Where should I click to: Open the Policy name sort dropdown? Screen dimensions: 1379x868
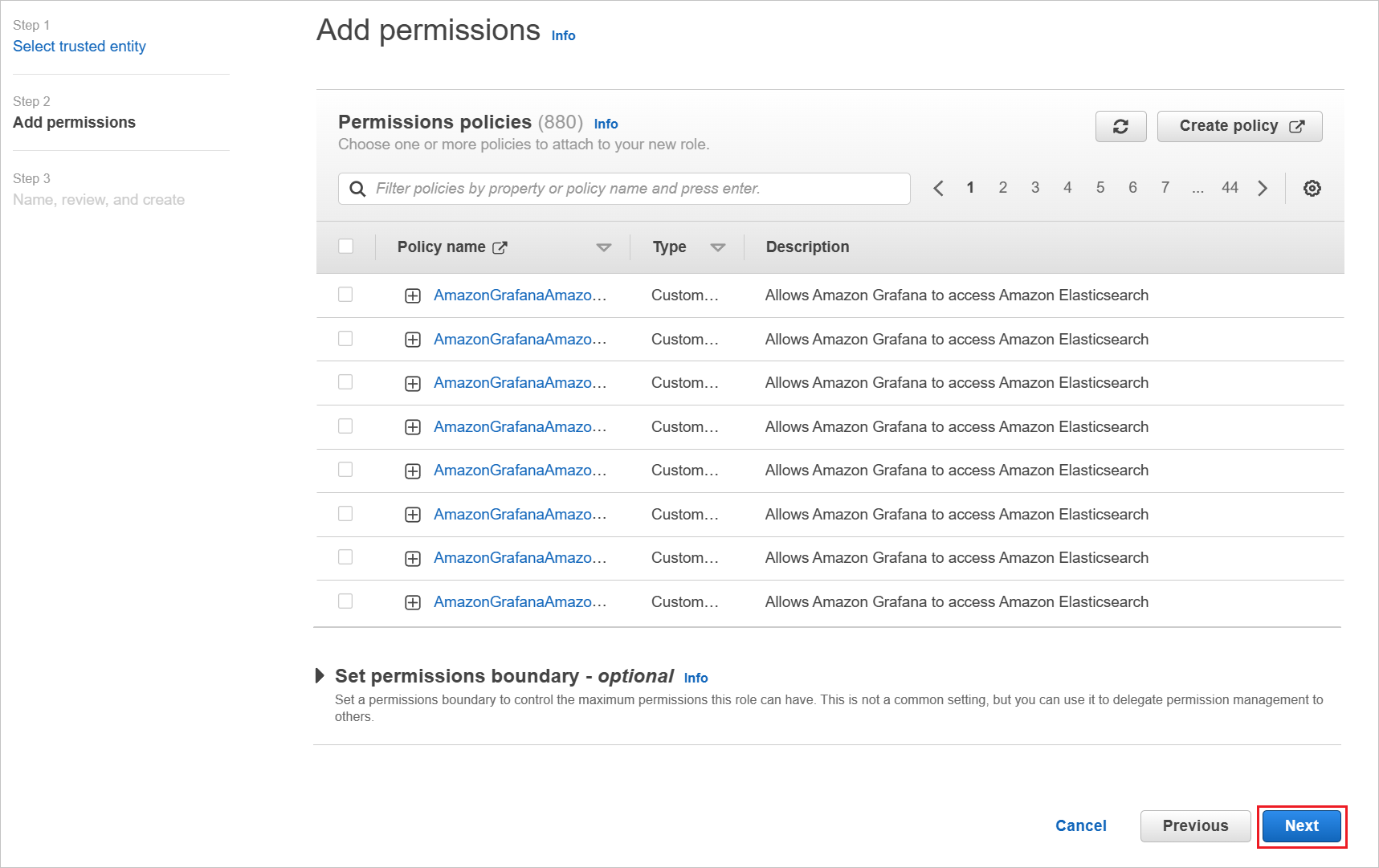tap(604, 247)
